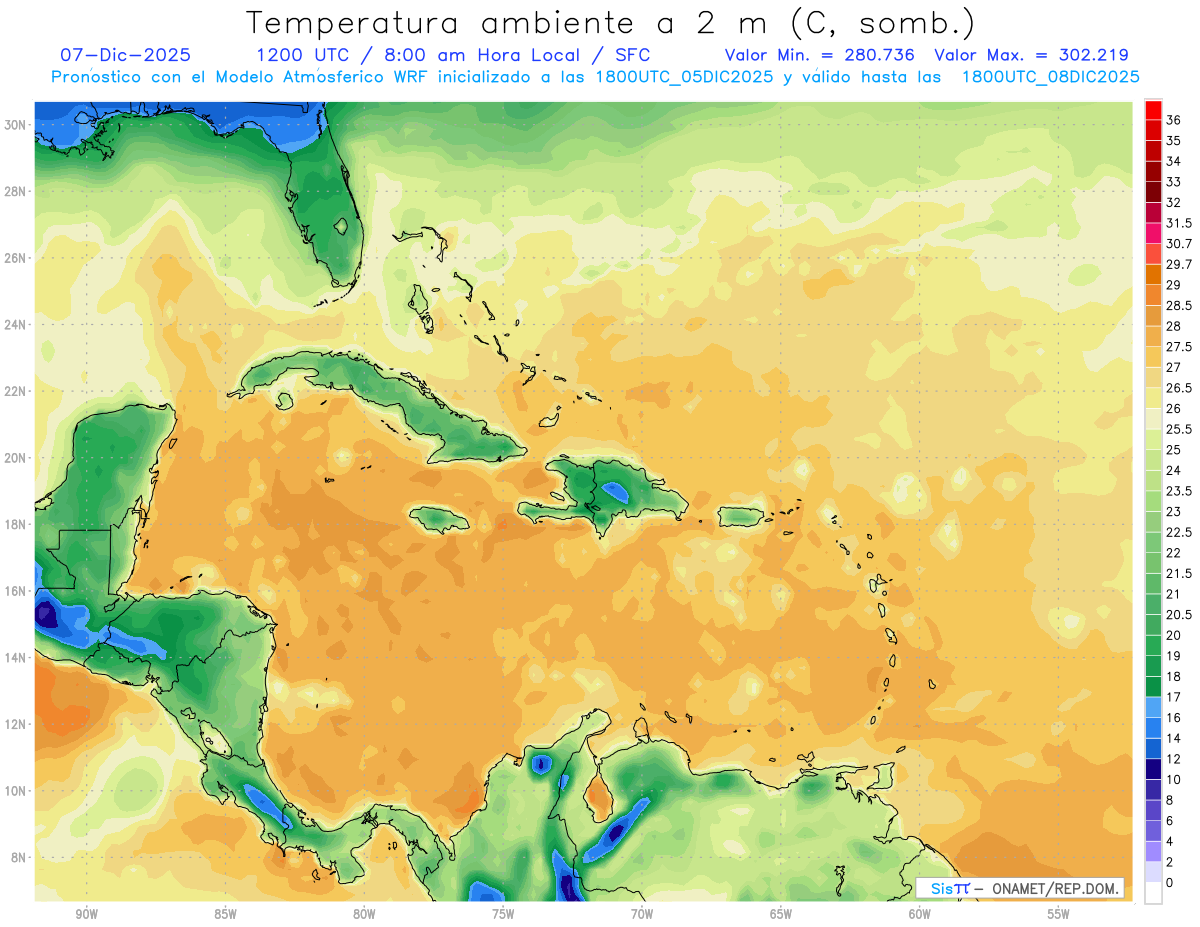Click the colorbar label '21.5'
The image size is (1200, 927).
tap(1179, 574)
